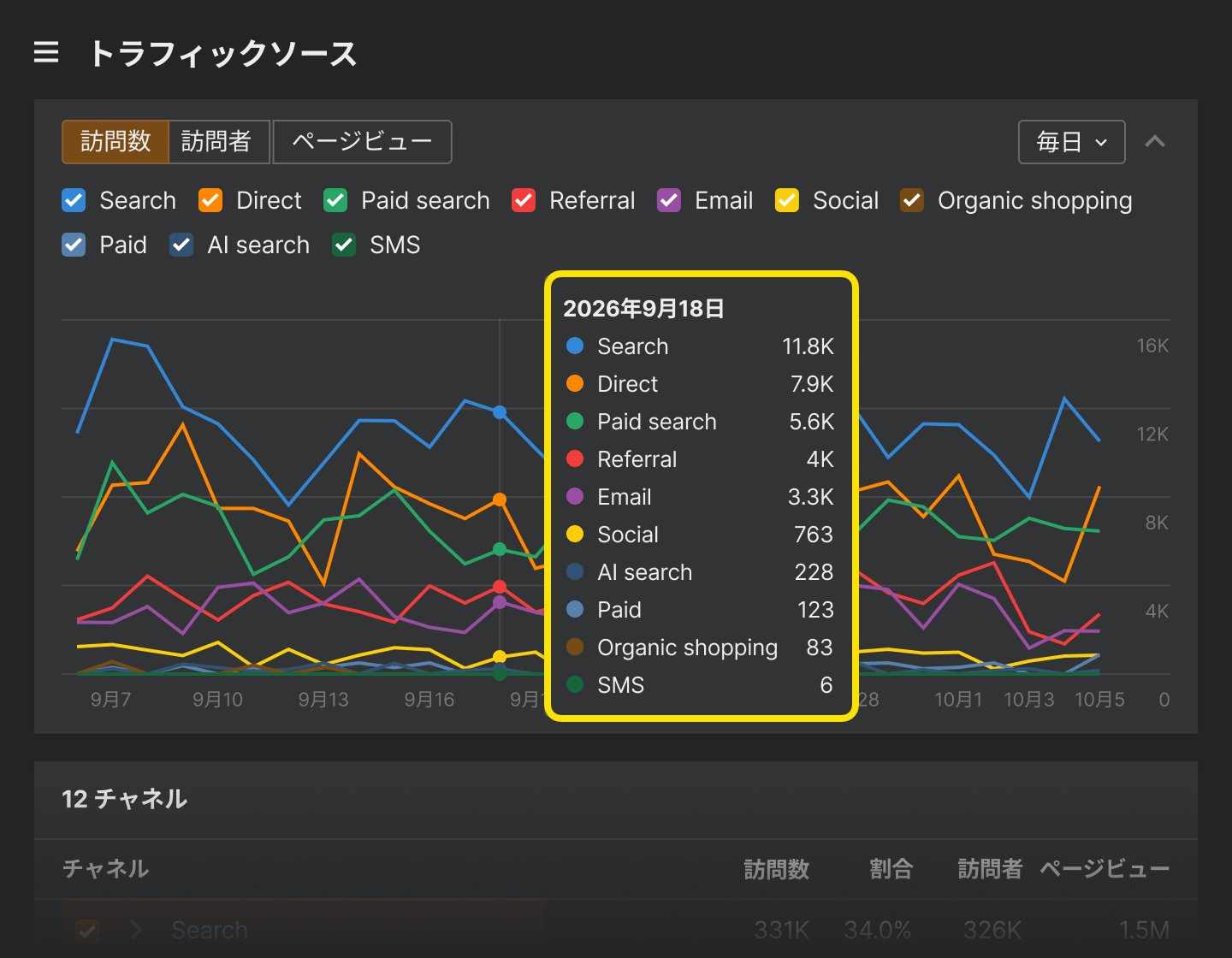The image size is (1232, 958).
Task: Open the 毎日 interval dropdown
Action: click(x=1071, y=142)
